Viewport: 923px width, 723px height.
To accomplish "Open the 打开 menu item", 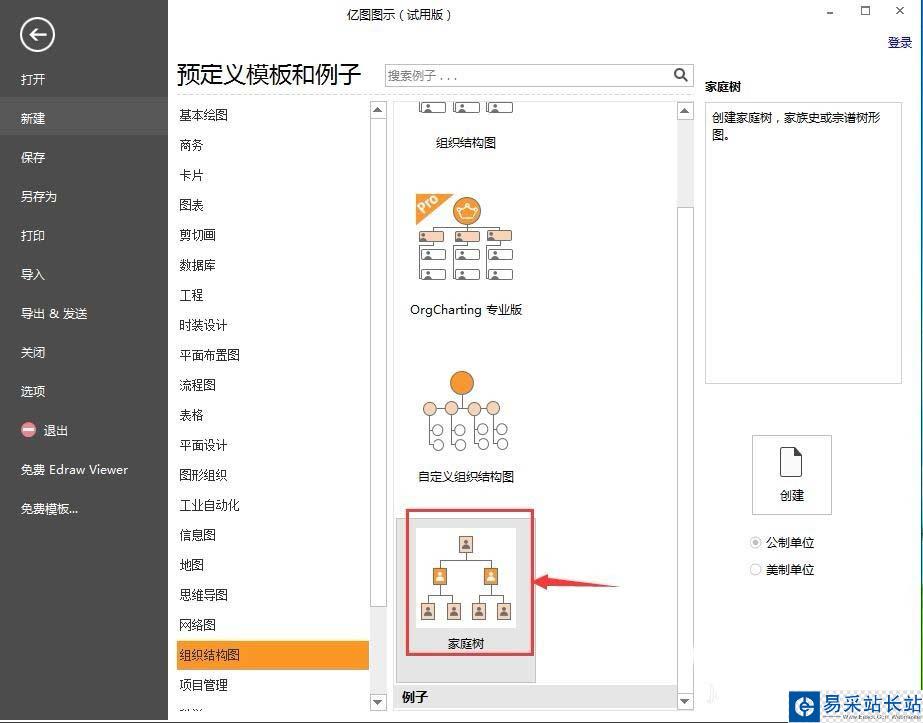I will [x=33, y=79].
